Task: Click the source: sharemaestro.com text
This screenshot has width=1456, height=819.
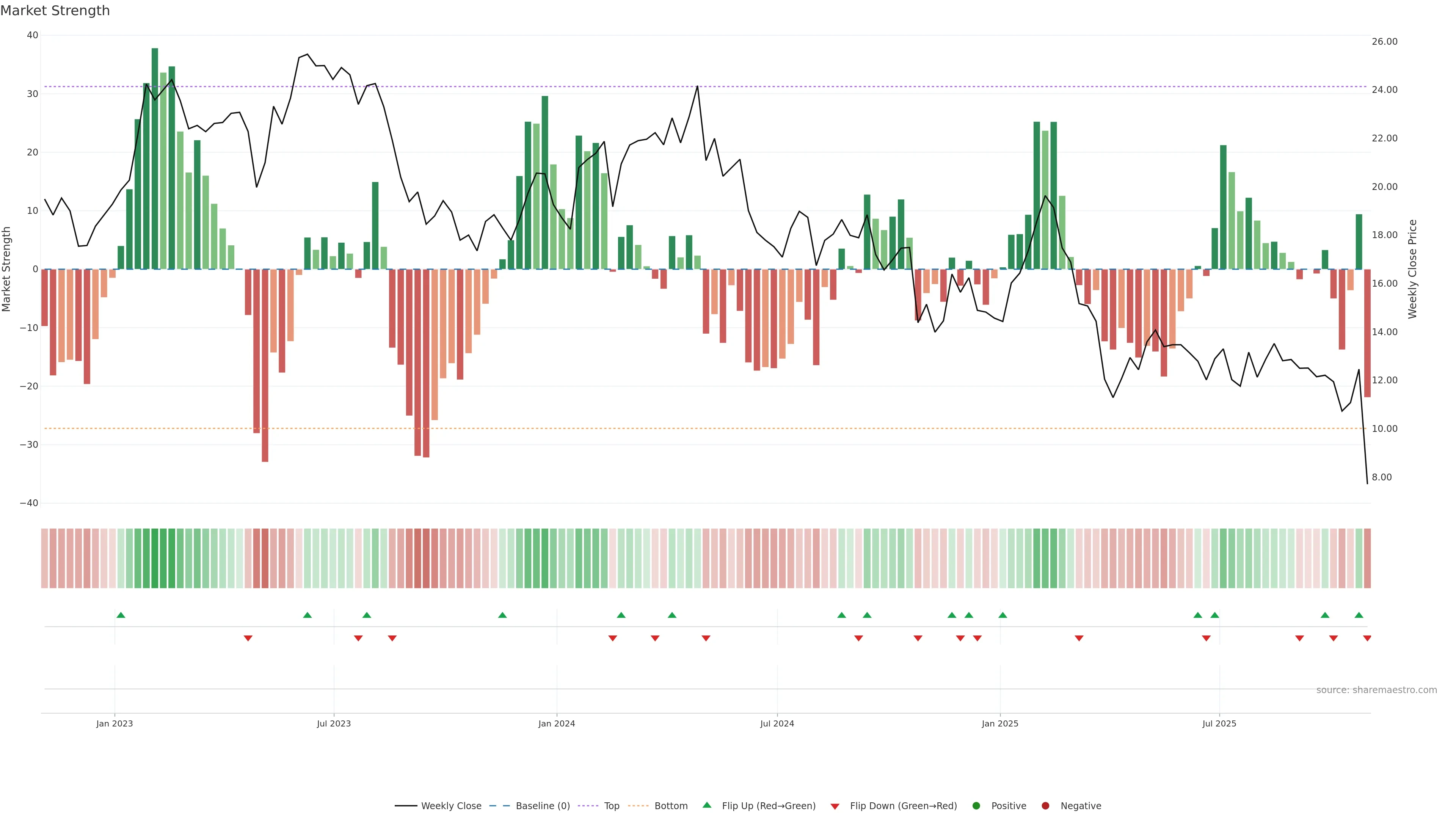Action: [x=1376, y=690]
